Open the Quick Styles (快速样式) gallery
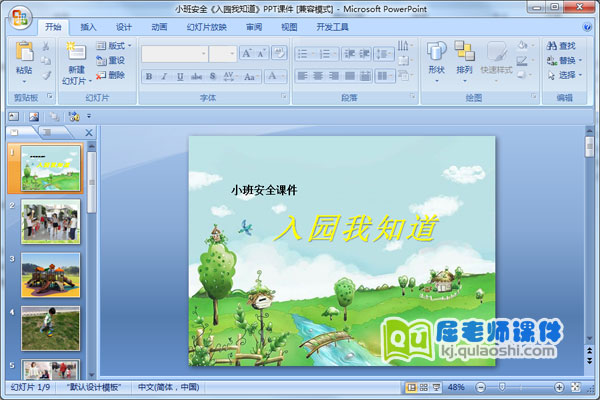Screen dimensions: 600x400 496,61
